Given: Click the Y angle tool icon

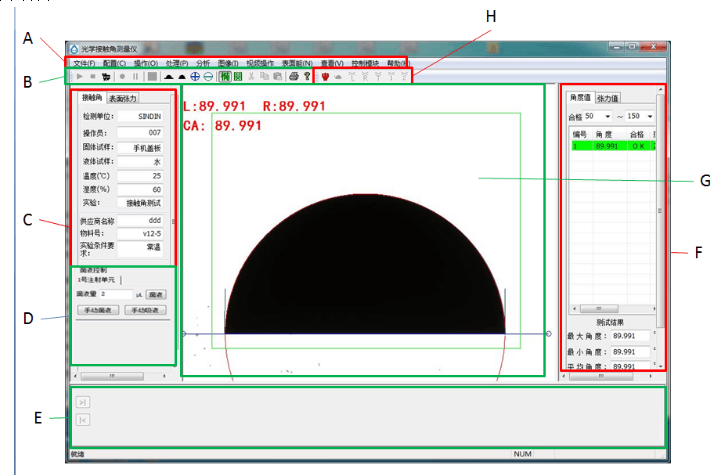Looking at the screenshot, I should (378, 77).
